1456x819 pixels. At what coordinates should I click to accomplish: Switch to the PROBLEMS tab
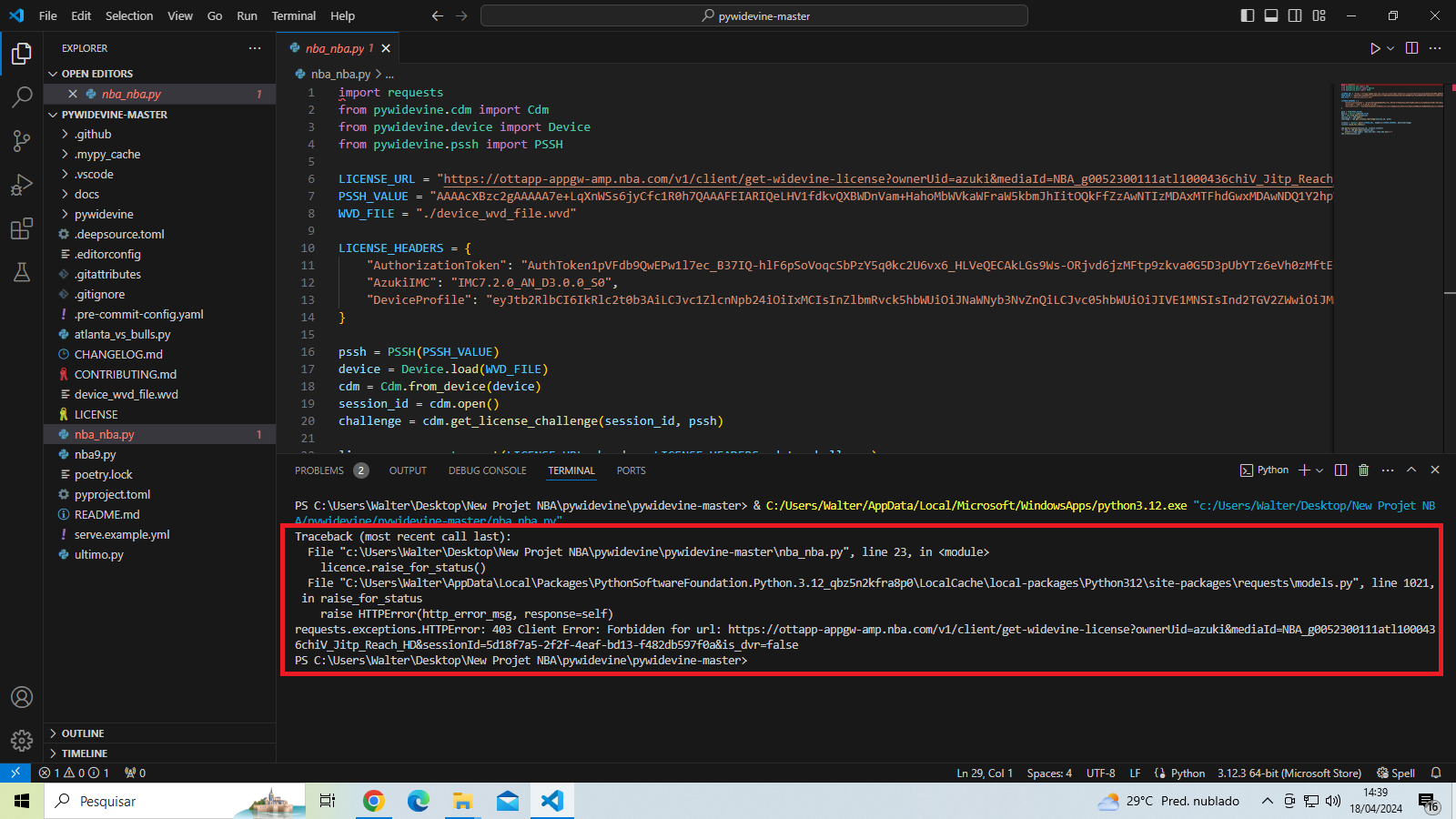click(x=319, y=470)
